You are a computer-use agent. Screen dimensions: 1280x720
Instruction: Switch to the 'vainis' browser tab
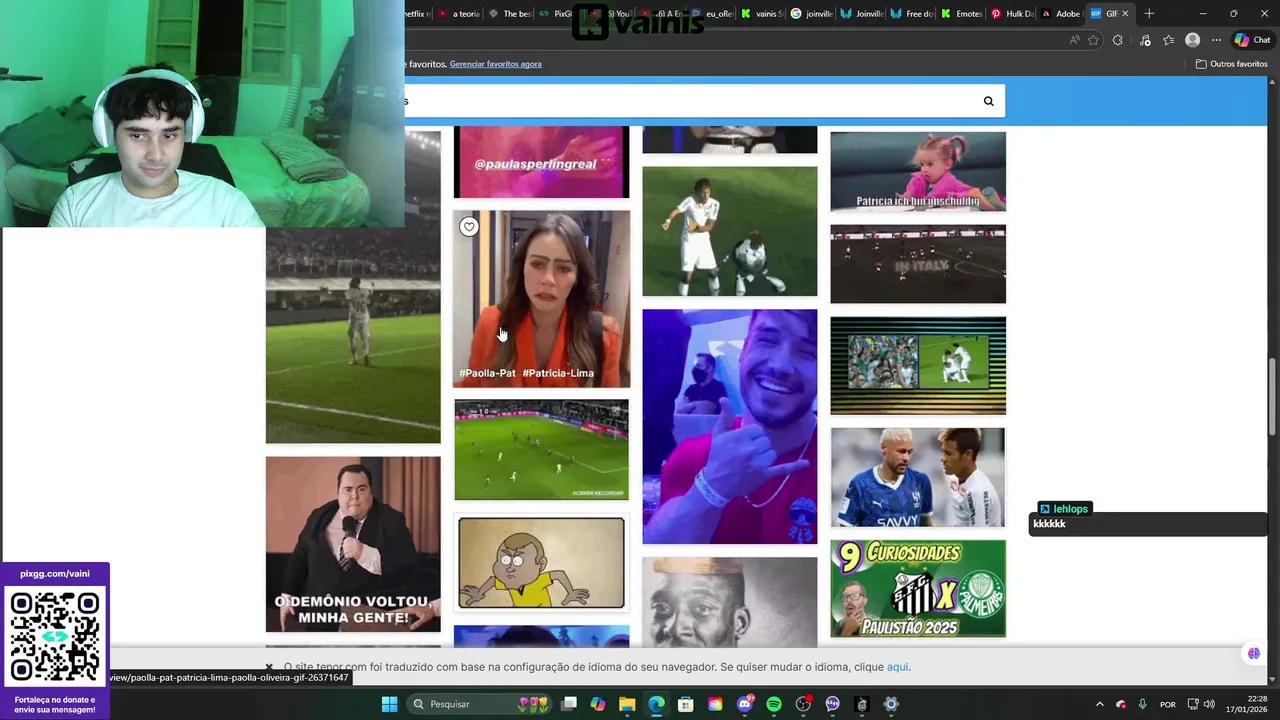[762, 14]
